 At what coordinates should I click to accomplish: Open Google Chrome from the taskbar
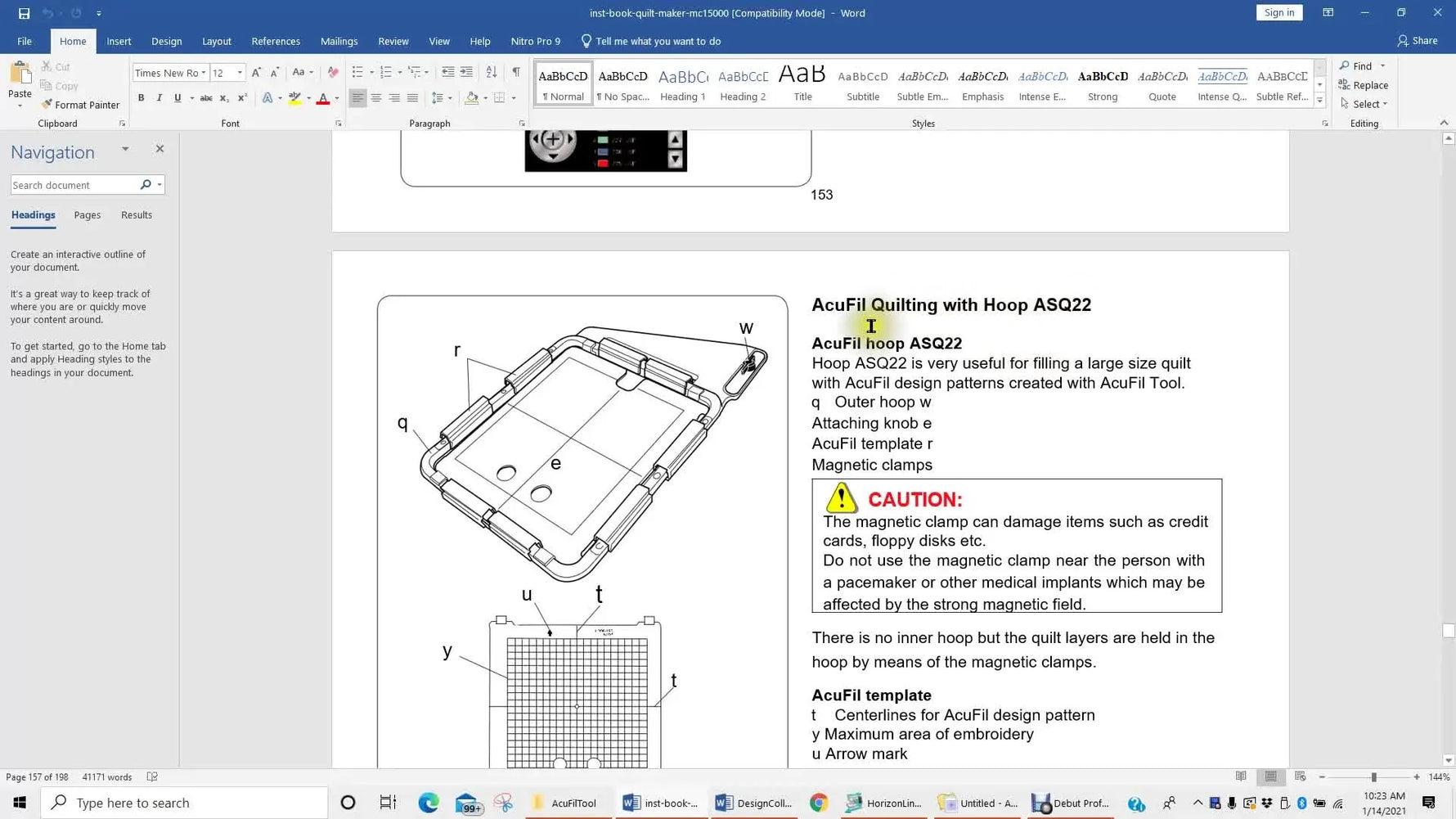click(x=819, y=803)
